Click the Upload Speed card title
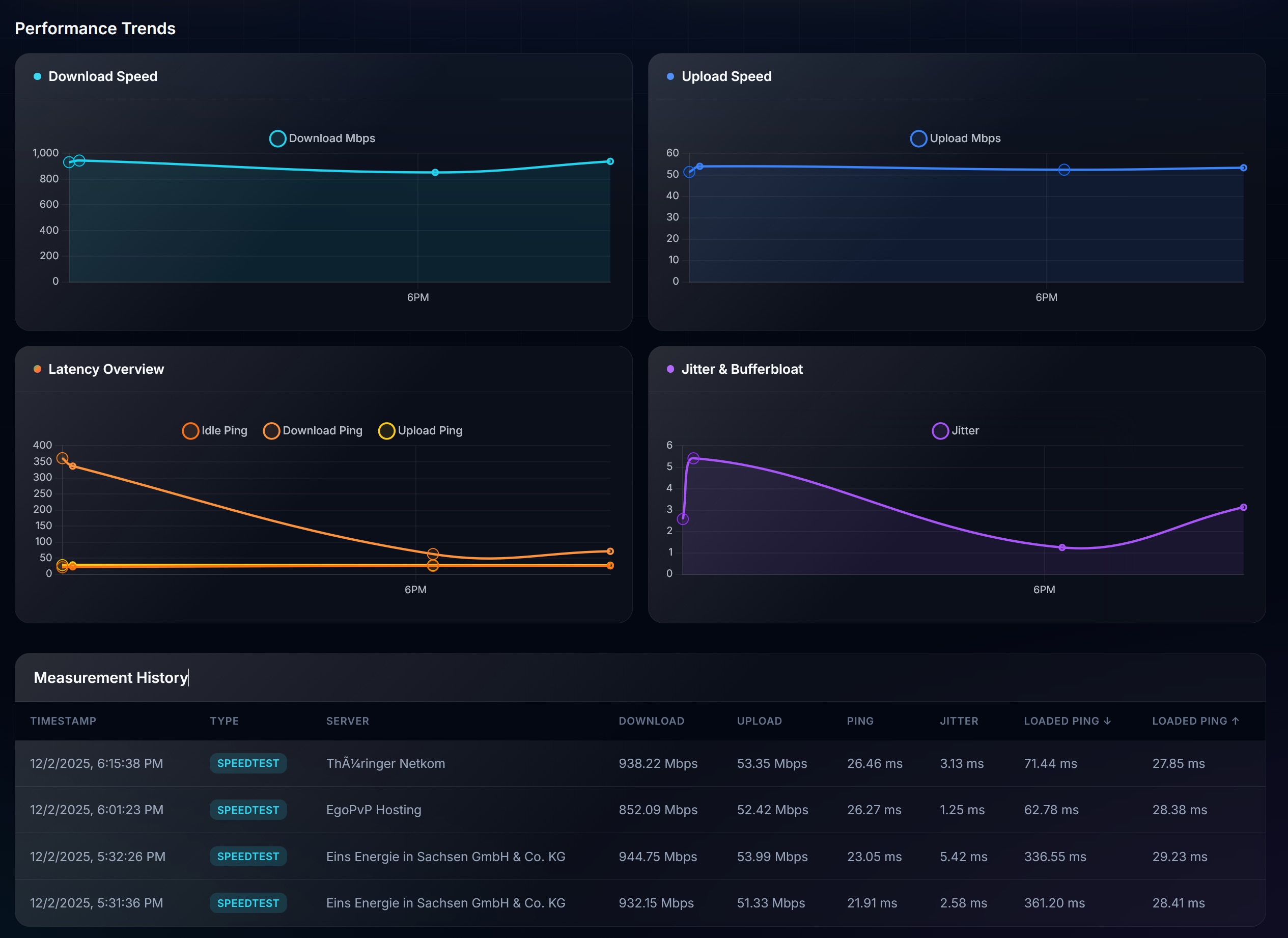 [x=726, y=77]
